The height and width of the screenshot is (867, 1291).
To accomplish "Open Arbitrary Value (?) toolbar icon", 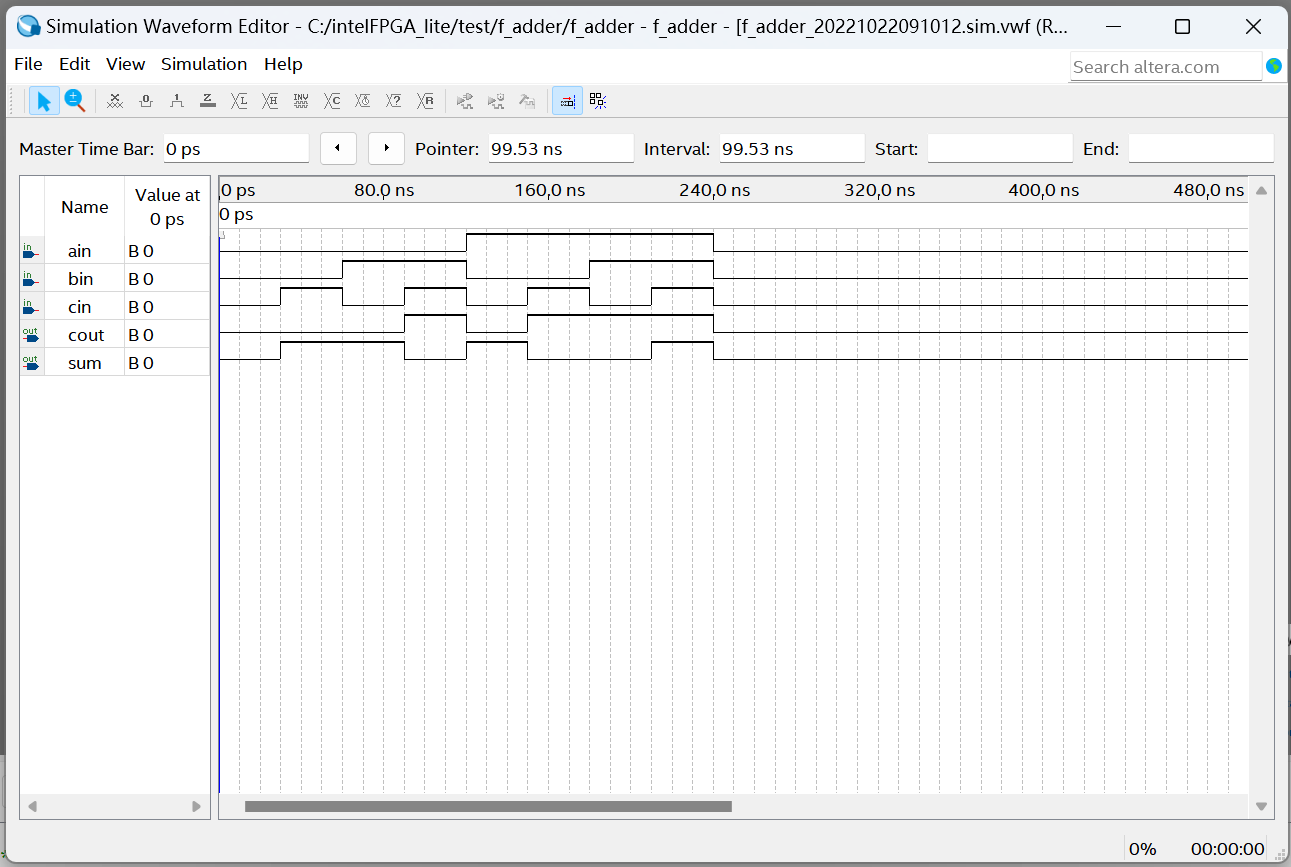I will point(394,101).
